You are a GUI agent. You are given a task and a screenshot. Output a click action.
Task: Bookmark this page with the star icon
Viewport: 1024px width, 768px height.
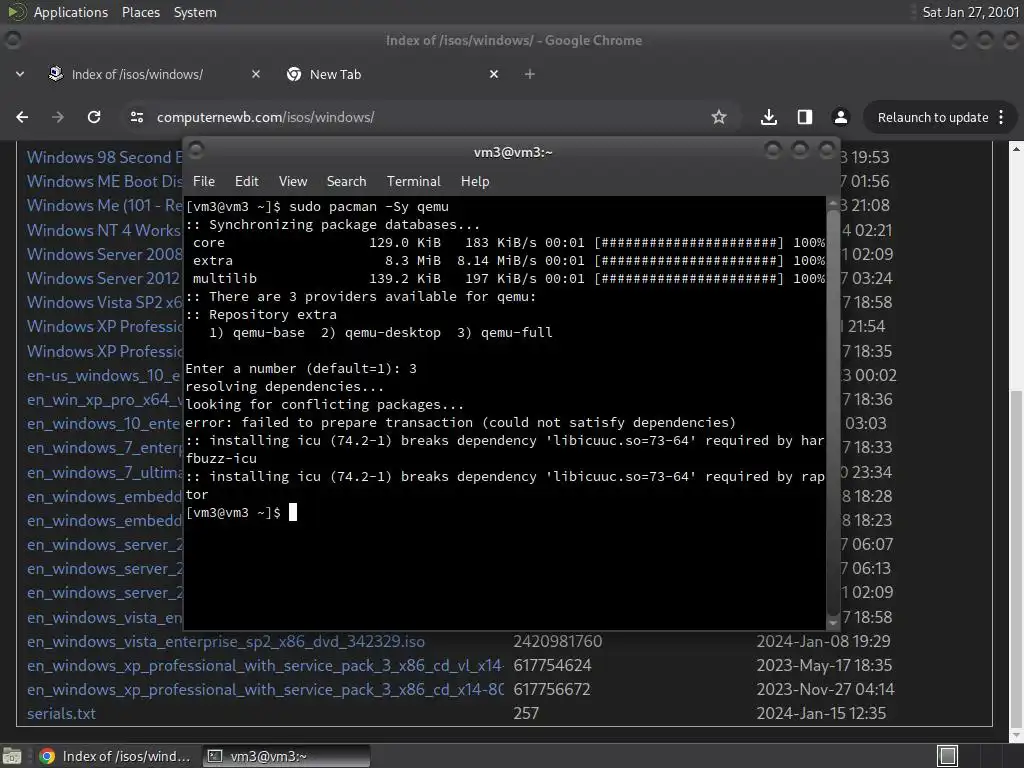coord(719,118)
